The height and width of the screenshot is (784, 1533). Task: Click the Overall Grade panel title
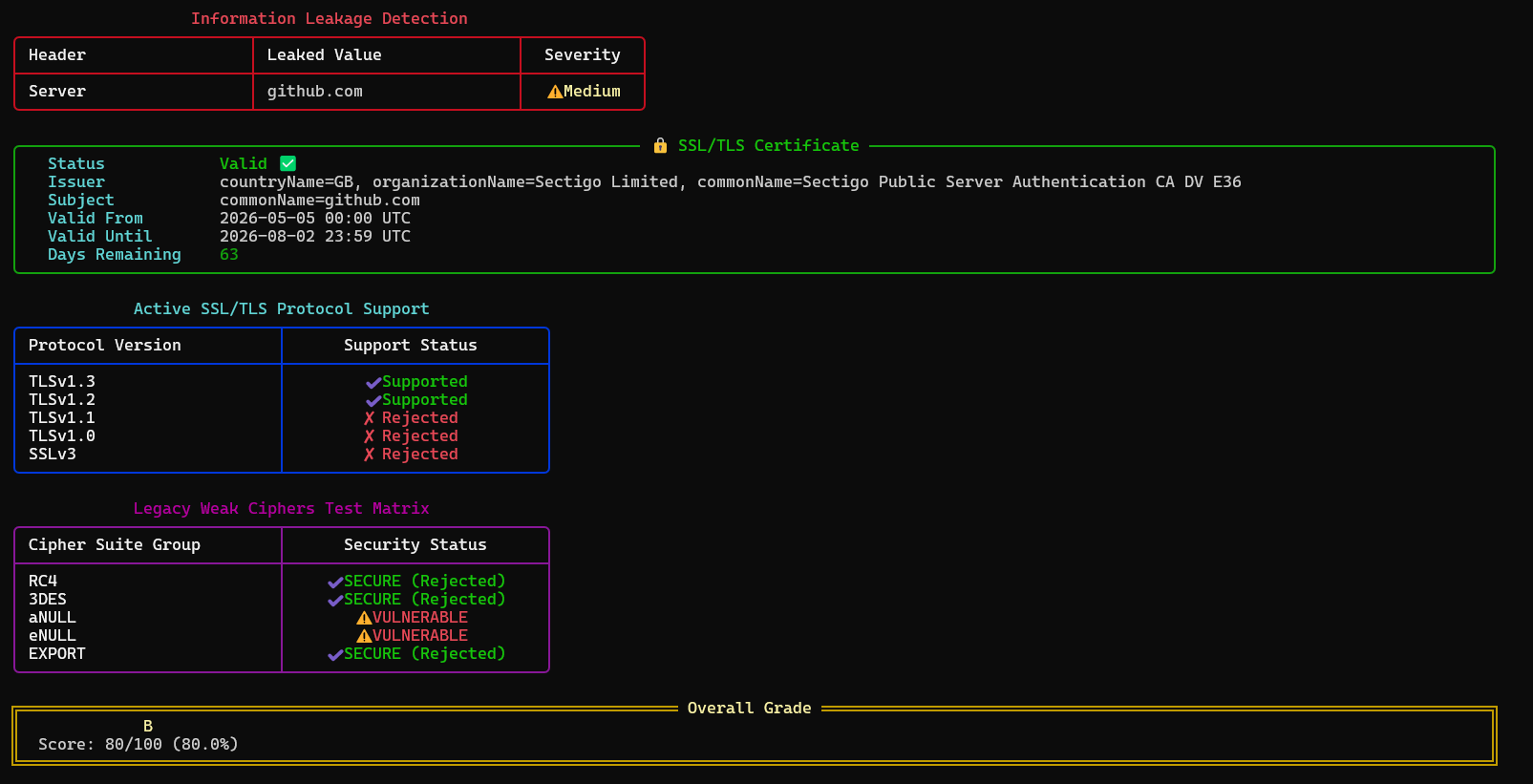click(x=750, y=708)
